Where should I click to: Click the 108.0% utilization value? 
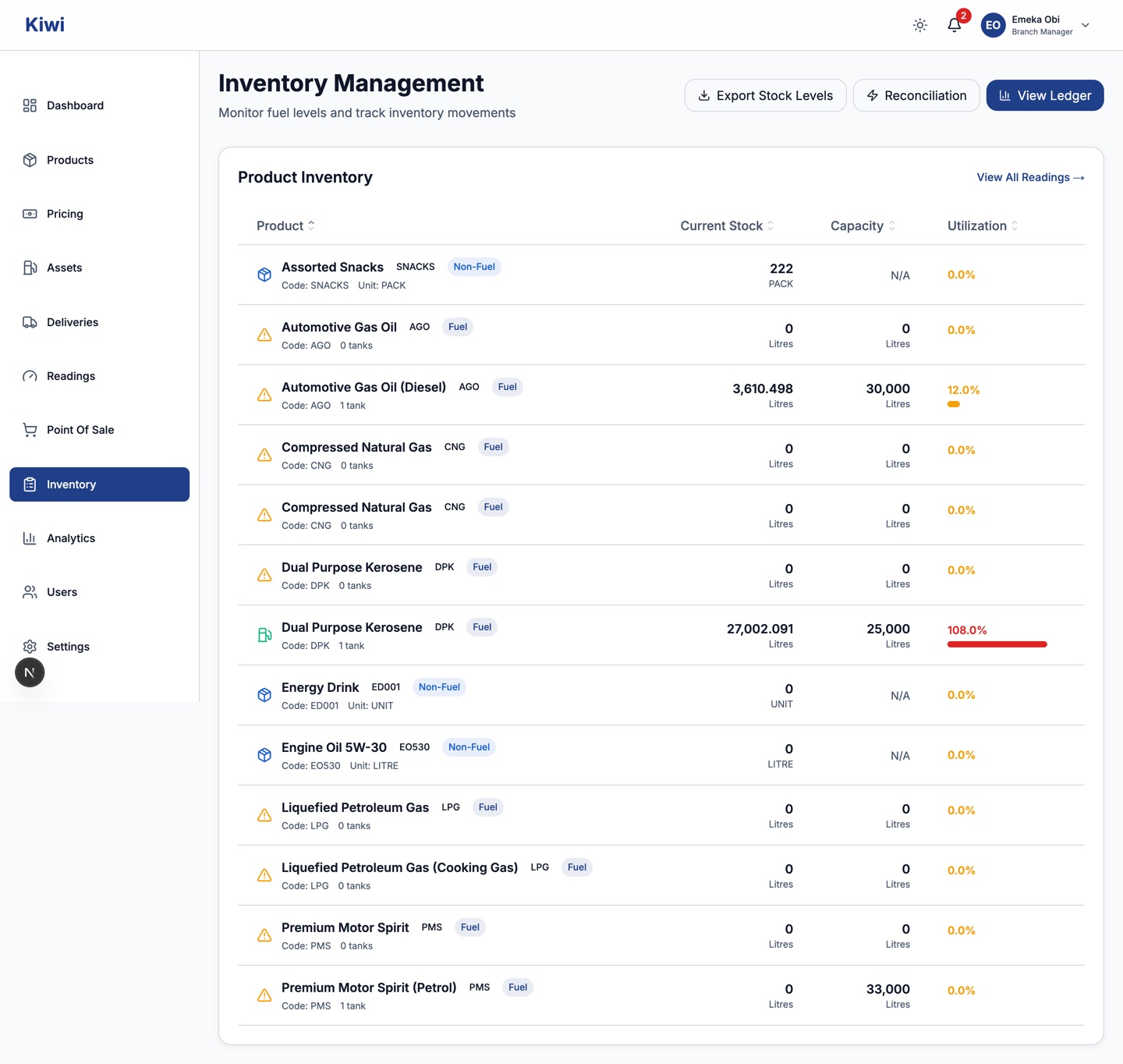point(967,630)
